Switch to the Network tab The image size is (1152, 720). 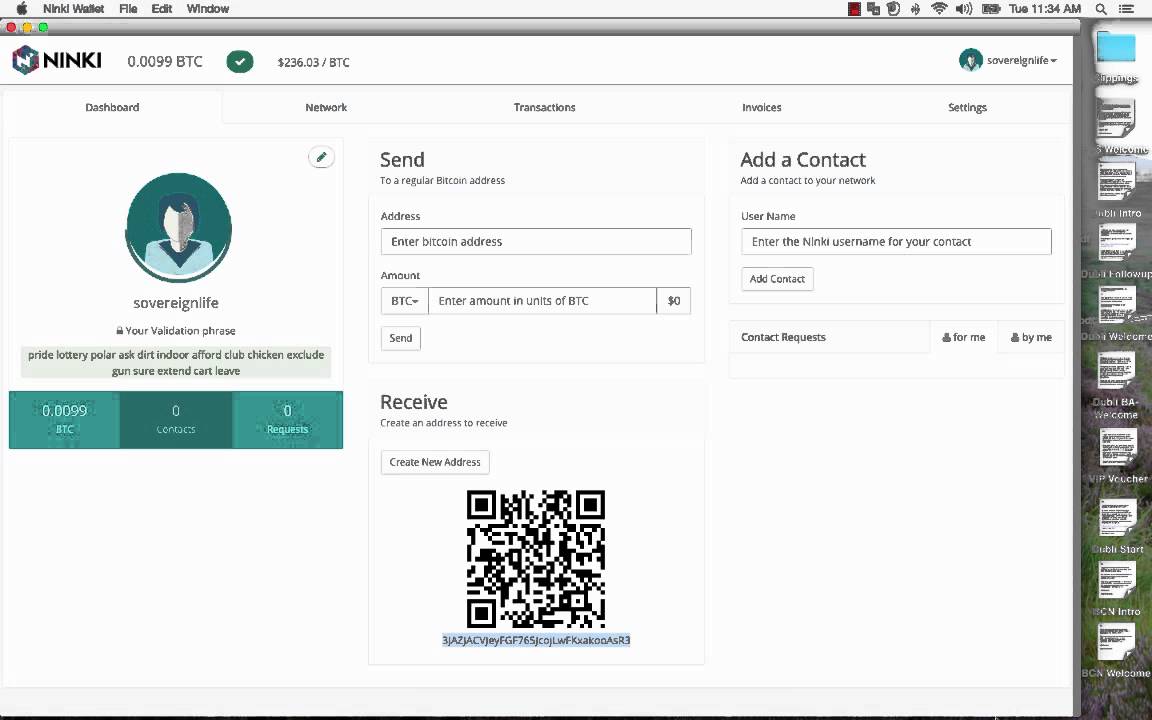326,107
